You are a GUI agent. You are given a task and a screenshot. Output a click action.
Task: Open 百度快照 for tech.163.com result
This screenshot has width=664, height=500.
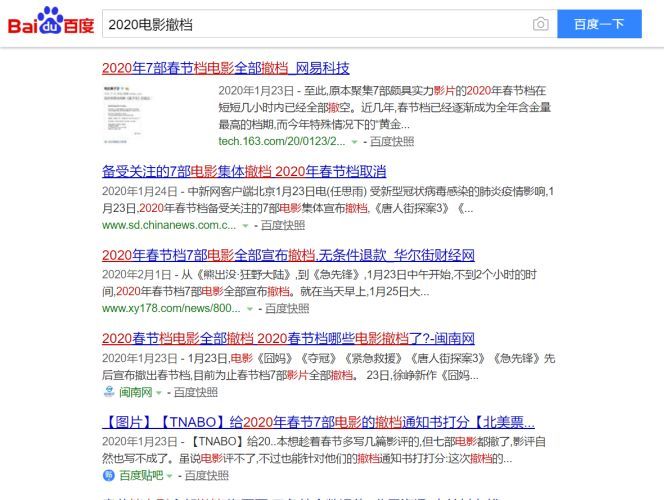tap(392, 141)
